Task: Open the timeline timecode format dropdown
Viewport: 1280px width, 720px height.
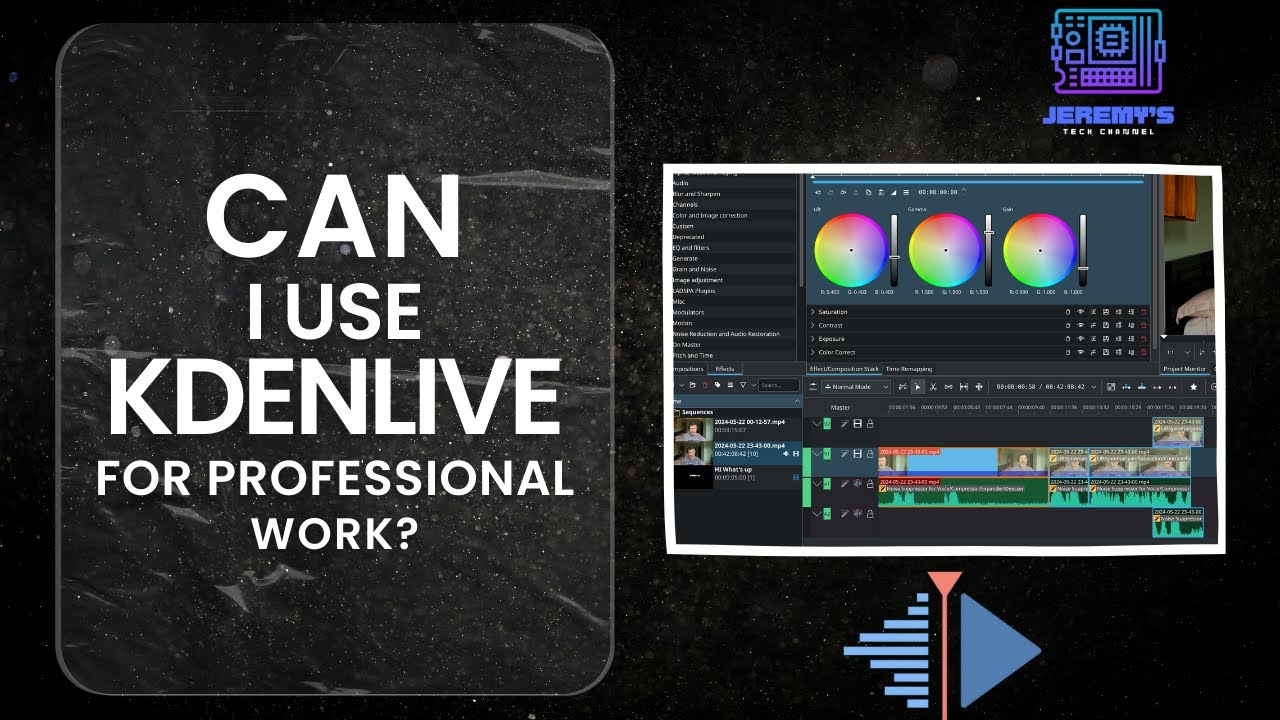Action: (x=1094, y=386)
